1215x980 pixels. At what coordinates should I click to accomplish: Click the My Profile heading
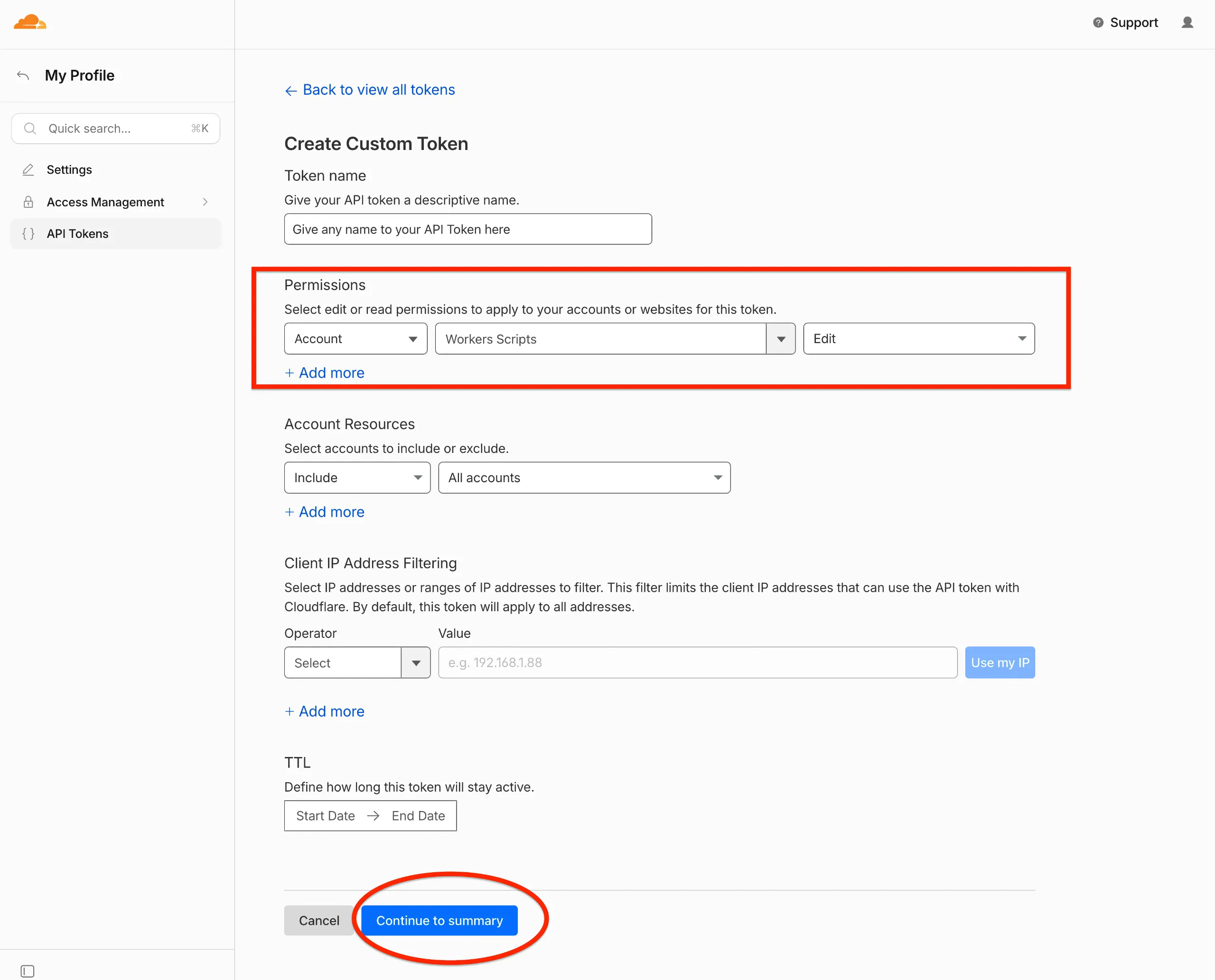(80, 75)
